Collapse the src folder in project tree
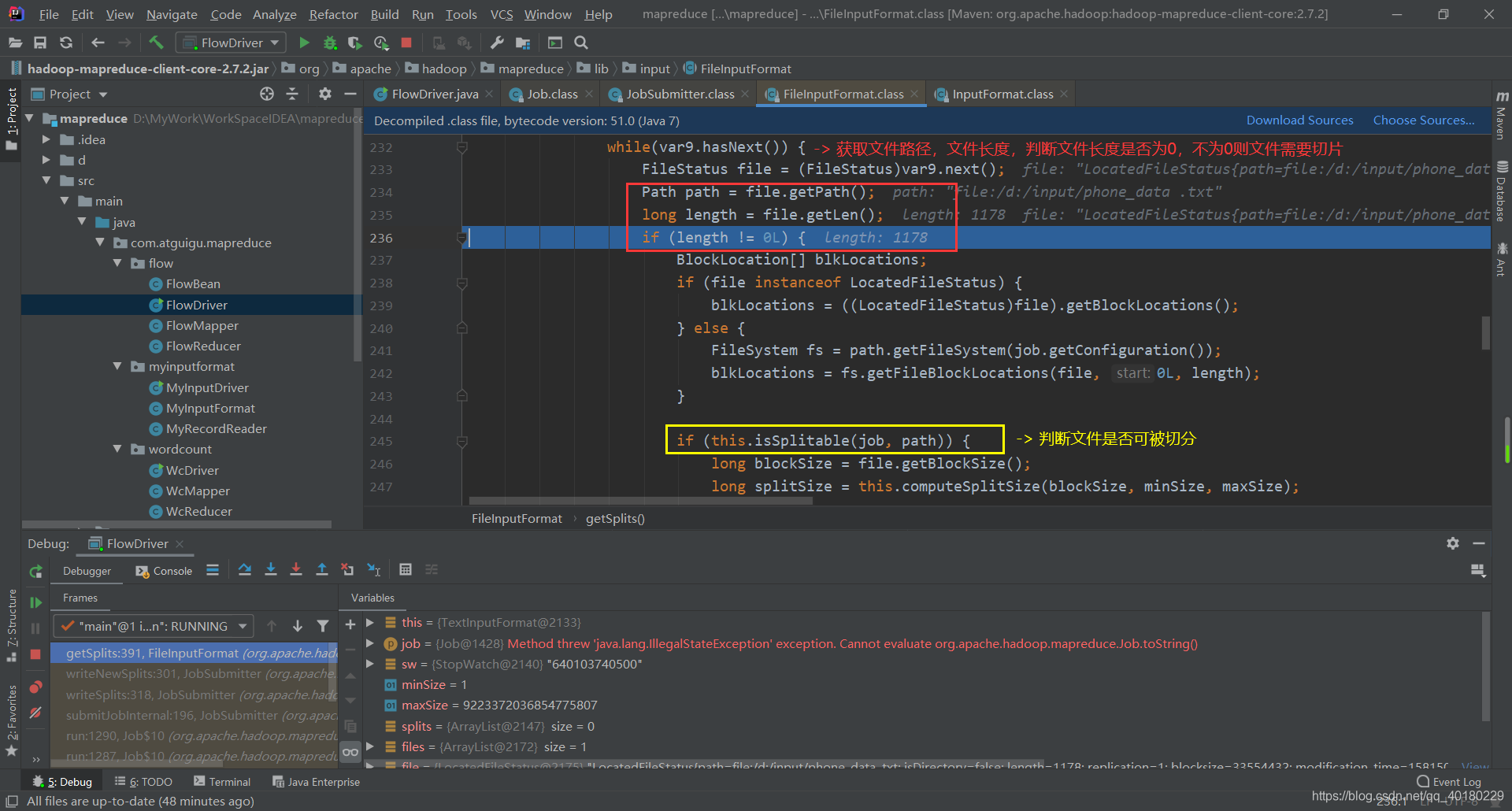This screenshot has height=811, width=1512. (46, 180)
